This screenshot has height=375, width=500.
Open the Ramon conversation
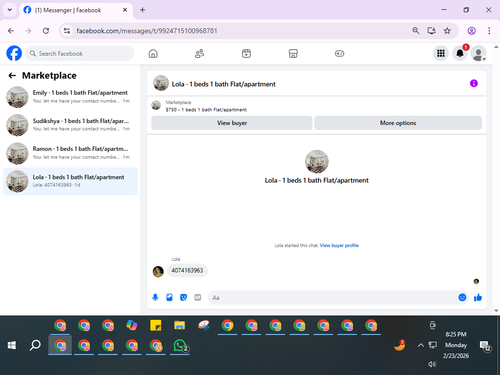point(70,153)
